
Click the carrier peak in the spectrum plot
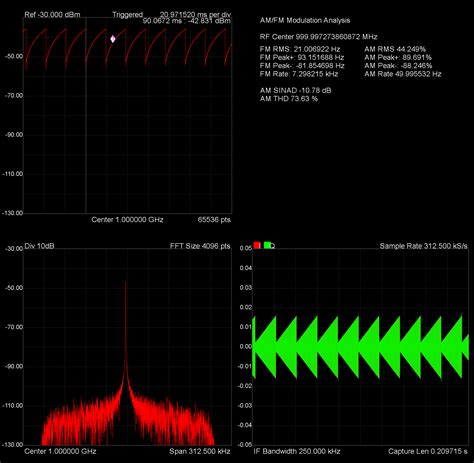[126, 283]
